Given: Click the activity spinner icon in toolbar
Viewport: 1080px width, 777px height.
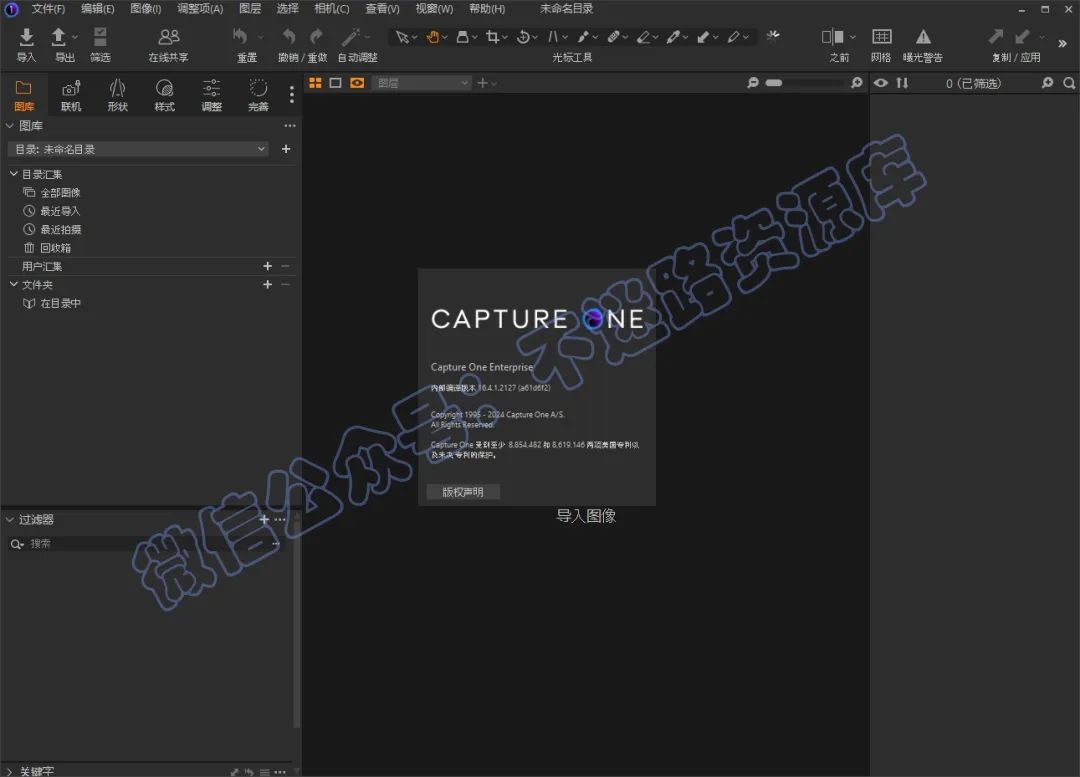Looking at the screenshot, I should click(773, 35).
